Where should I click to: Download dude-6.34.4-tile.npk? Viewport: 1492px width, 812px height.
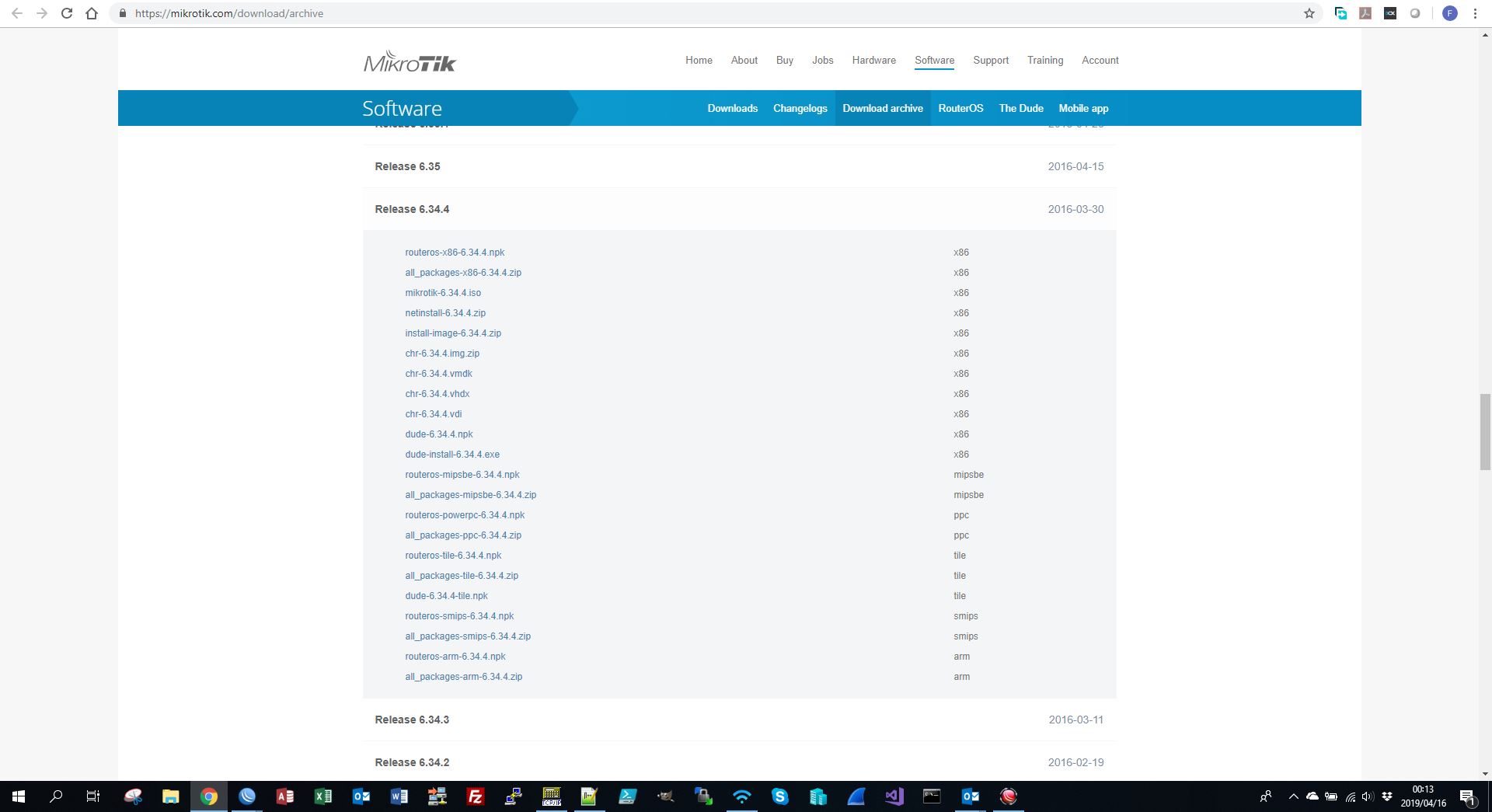tap(446, 596)
